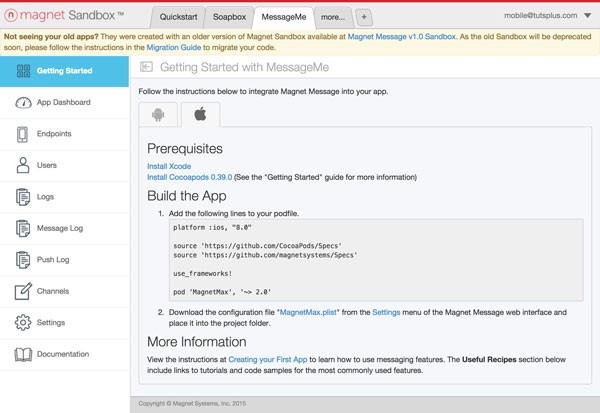Screen dimensions: 600x413
Task: Open the Quickstart app tab
Action: click(x=178, y=17)
